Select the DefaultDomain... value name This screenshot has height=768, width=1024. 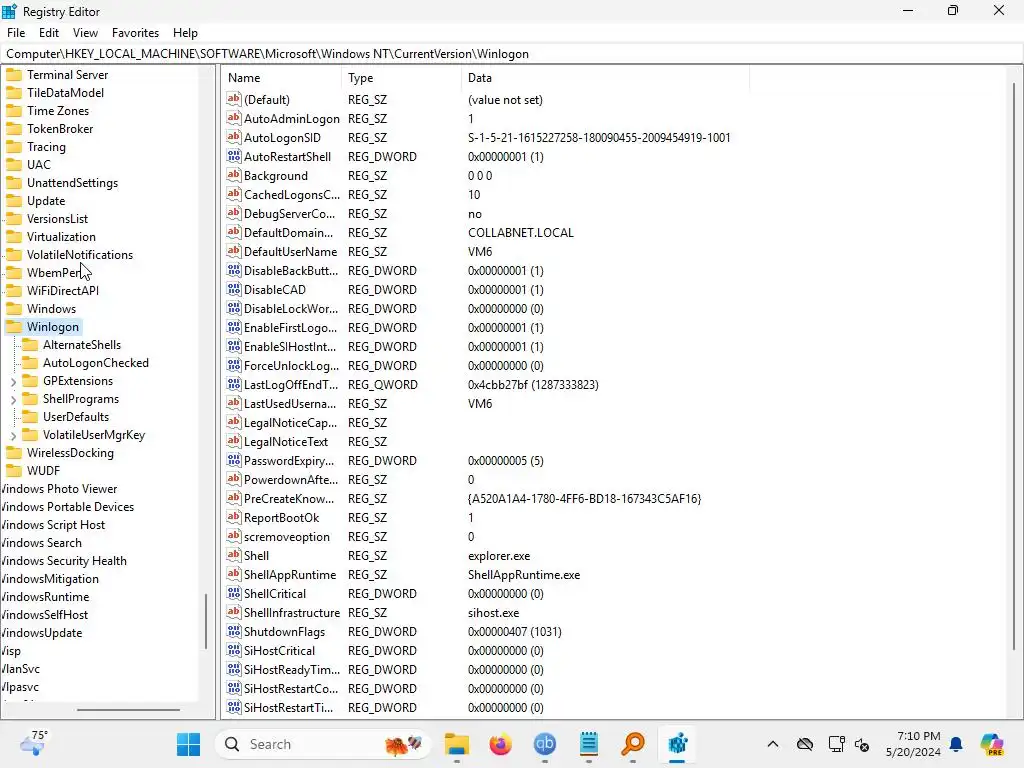[x=288, y=232]
